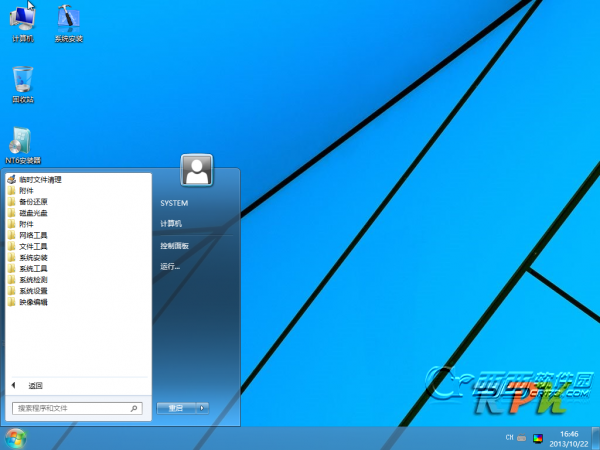
Task: Open the 运行... dialog
Action: tap(170, 266)
